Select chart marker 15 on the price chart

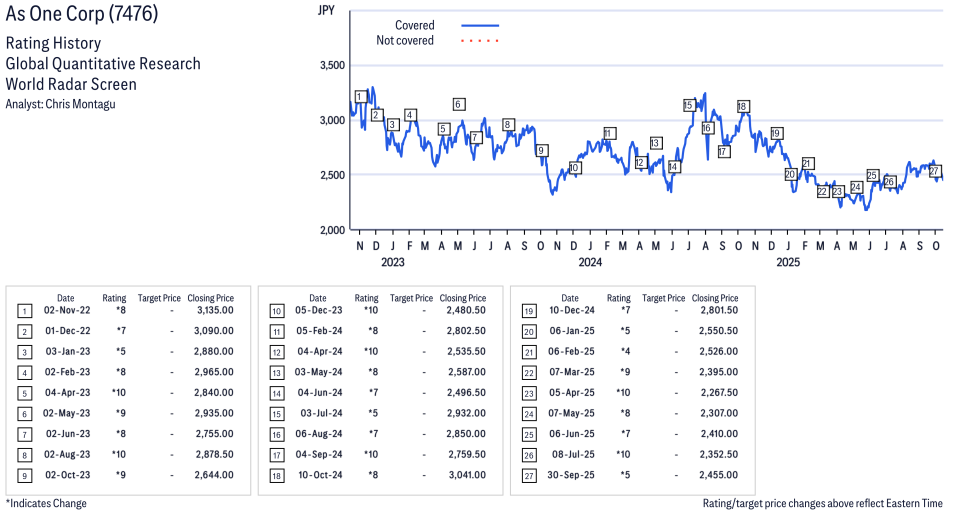(689, 105)
